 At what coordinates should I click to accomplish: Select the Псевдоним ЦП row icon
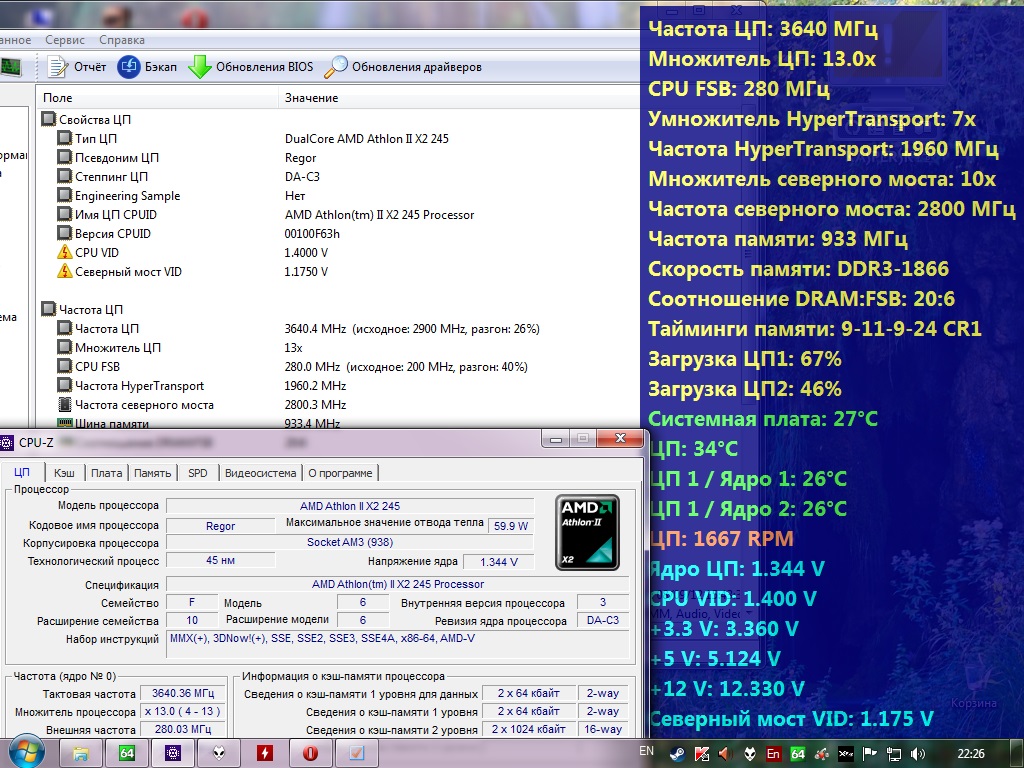coord(64,157)
